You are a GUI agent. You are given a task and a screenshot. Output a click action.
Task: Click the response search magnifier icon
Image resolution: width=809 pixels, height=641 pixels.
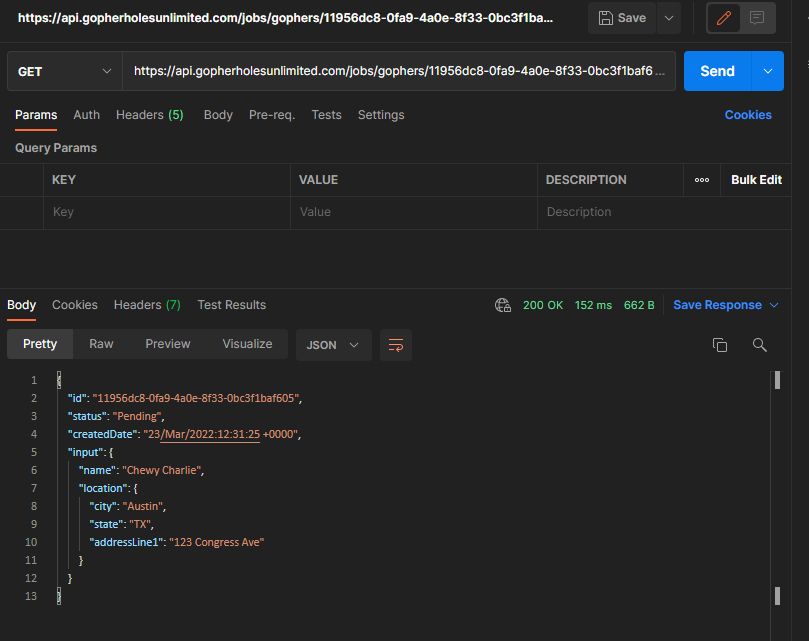pos(759,344)
